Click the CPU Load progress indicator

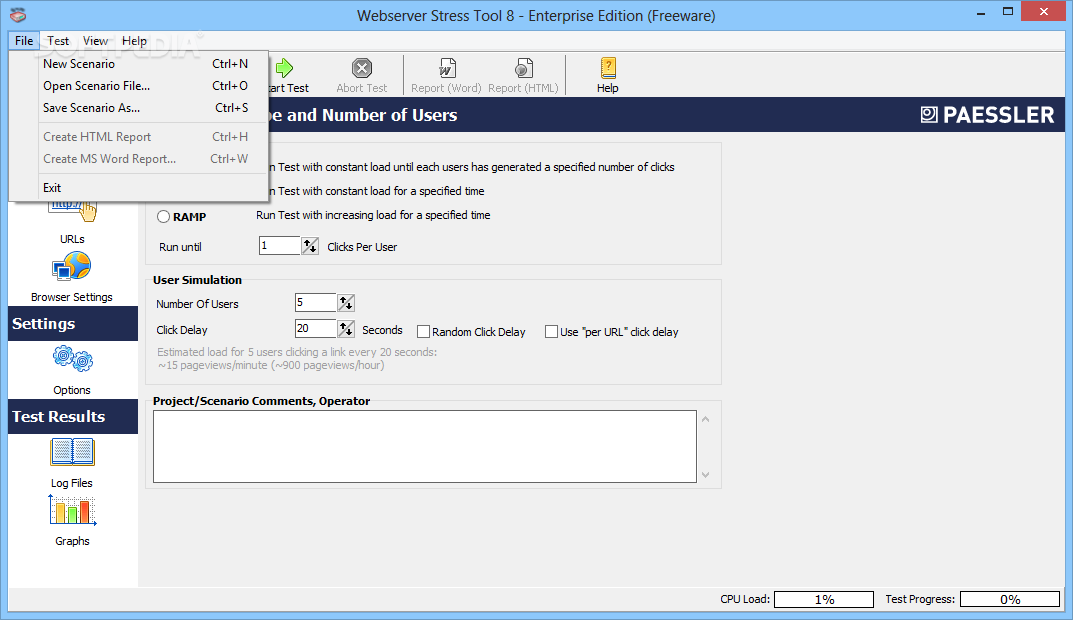824,599
